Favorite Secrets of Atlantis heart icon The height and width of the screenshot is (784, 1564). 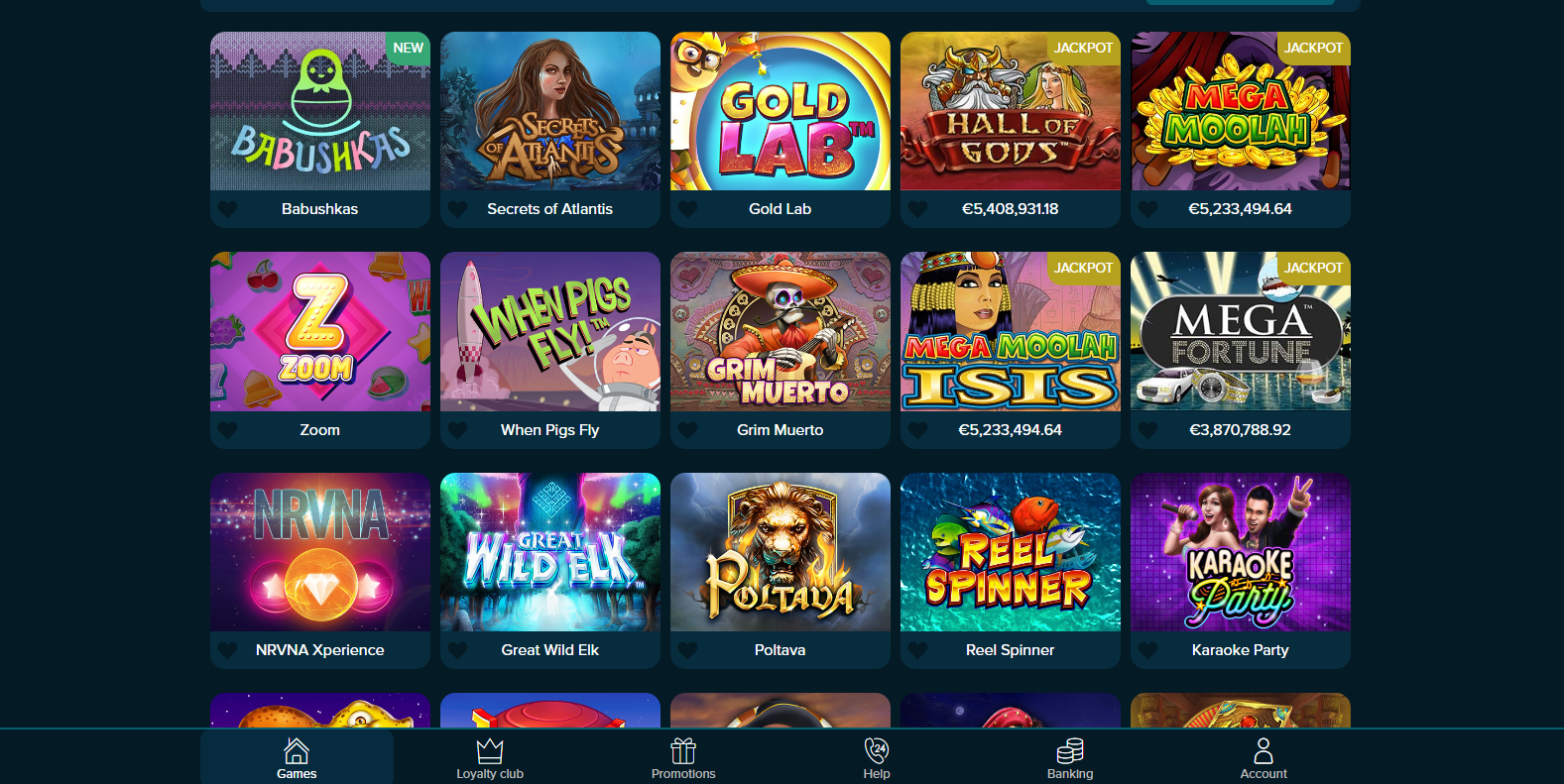pyautogui.click(x=457, y=209)
